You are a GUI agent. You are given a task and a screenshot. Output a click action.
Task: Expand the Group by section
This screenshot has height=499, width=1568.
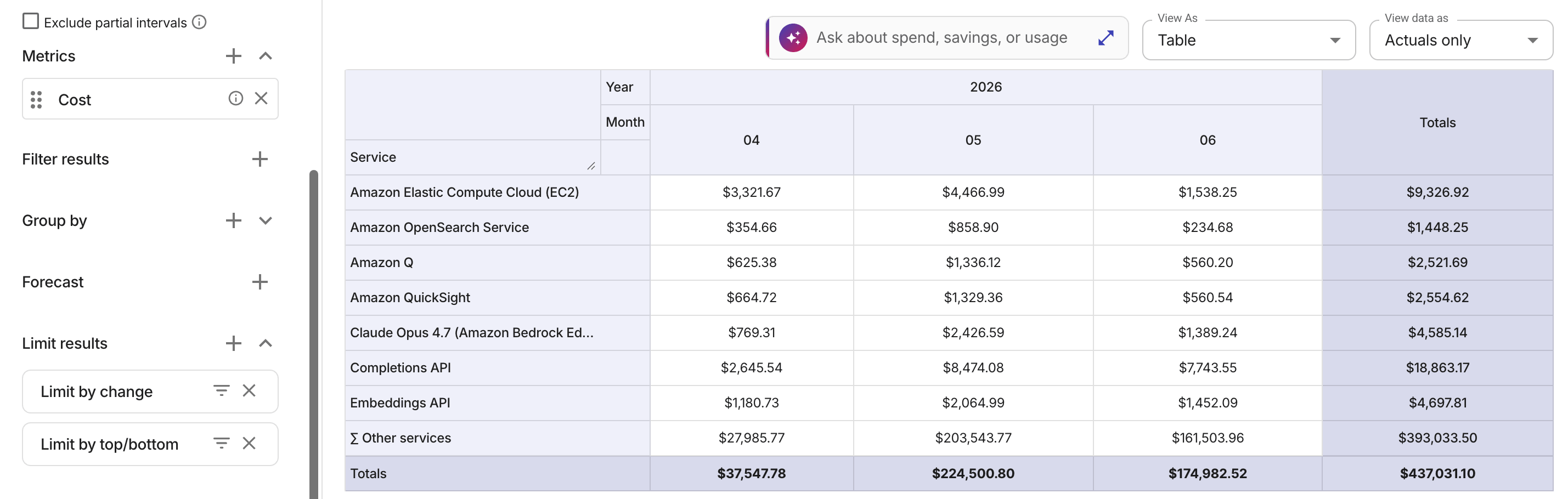266,220
